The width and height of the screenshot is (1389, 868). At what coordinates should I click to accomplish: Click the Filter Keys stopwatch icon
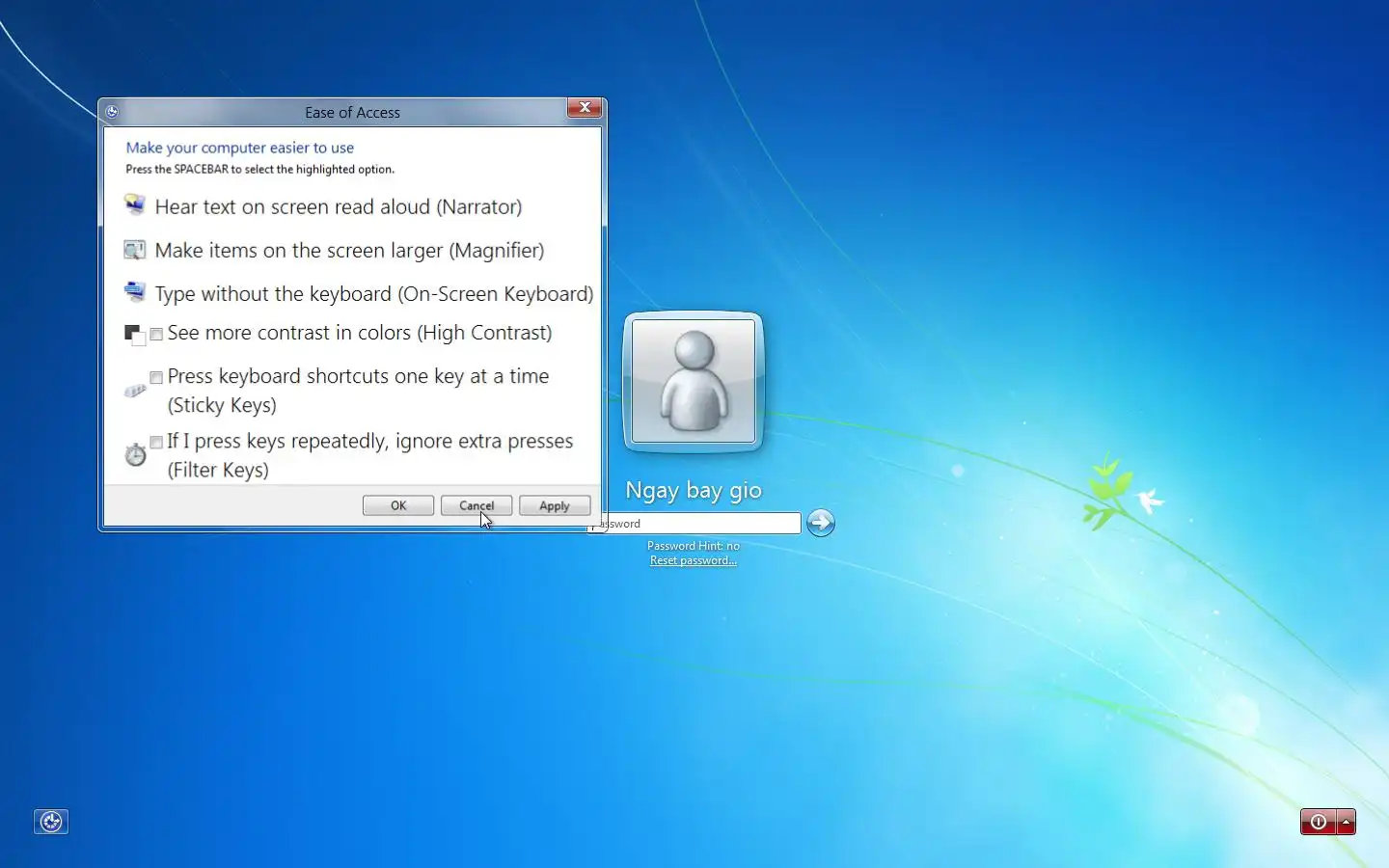[135, 453]
